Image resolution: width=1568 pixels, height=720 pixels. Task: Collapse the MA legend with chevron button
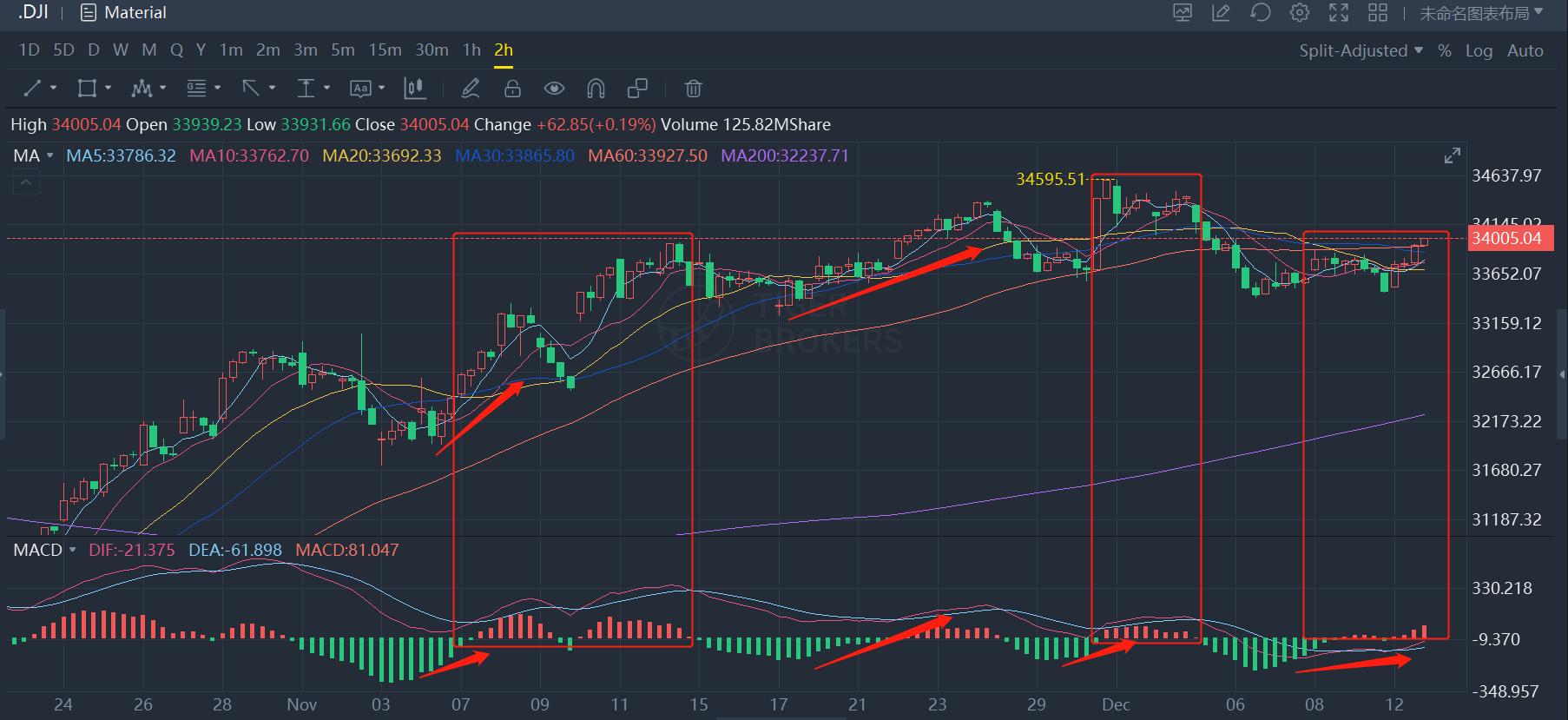(26, 182)
